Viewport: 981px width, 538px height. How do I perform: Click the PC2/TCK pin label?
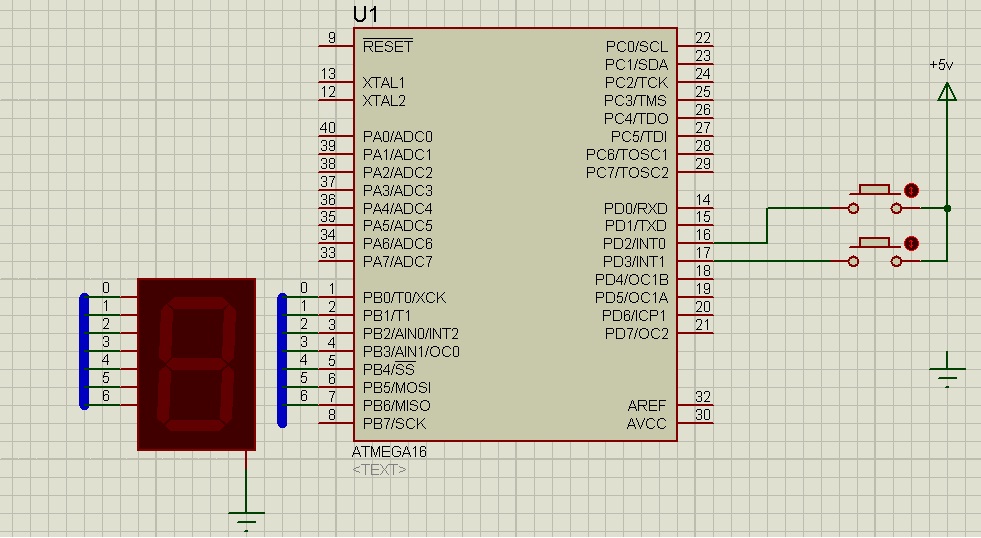[x=636, y=83]
